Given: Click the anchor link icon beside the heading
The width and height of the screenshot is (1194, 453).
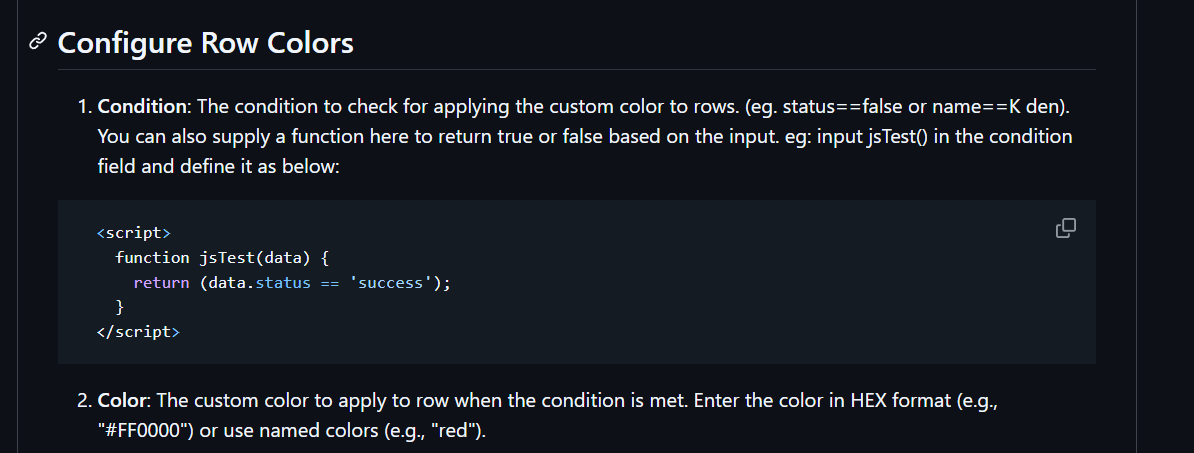Looking at the screenshot, I should point(38,42).
